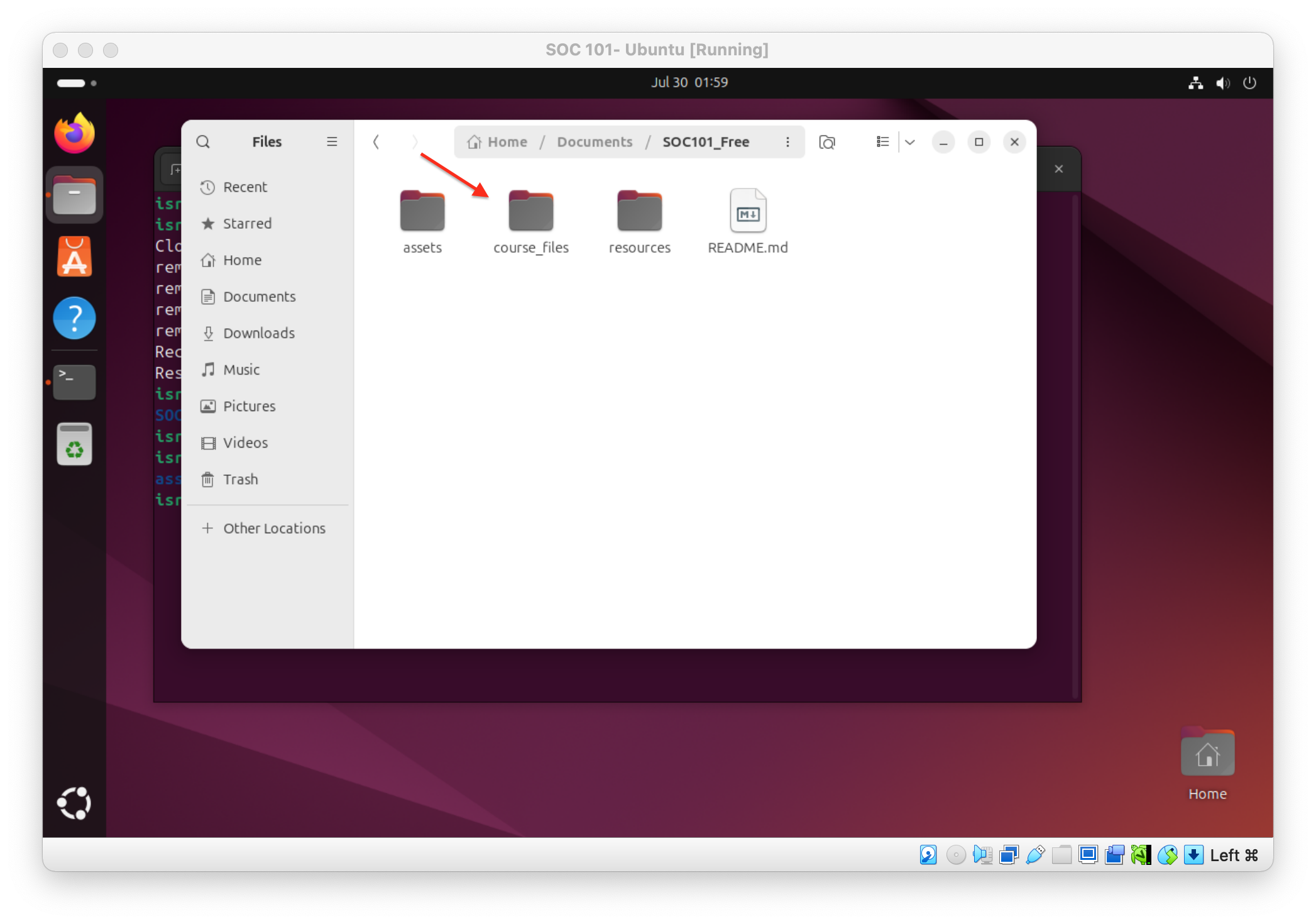Open Show Apps Ubuntu logo button
The height and width of the screenshot is (924, 1316).
74,803
